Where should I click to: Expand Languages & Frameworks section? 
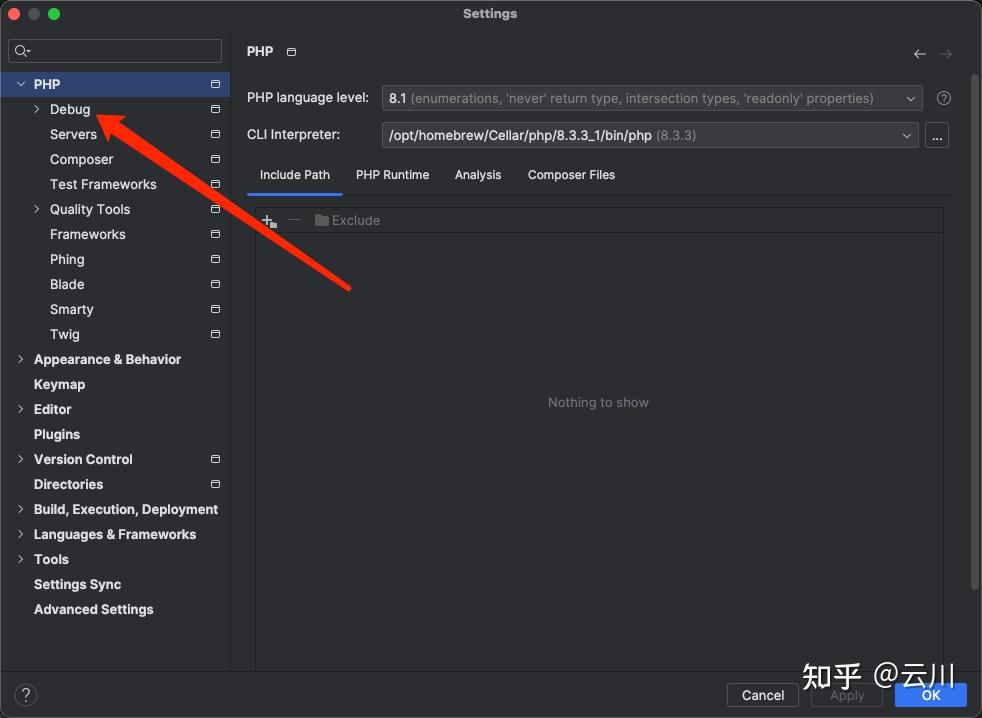tap(21, 534)
